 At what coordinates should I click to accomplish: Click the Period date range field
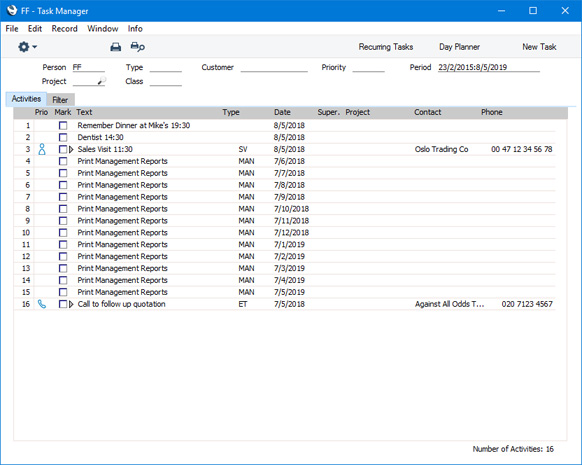pyautogui.click(x=488, y=67)
